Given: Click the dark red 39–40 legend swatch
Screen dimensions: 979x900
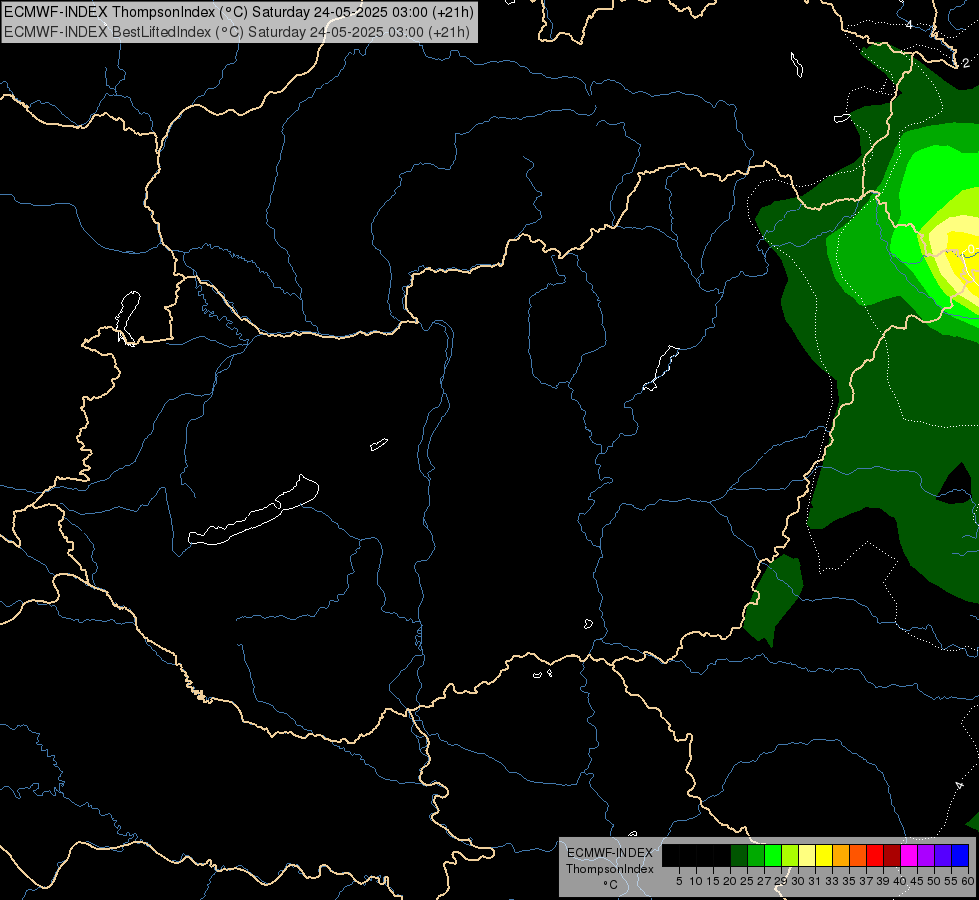Looking at the screenshot, I should click(x=892, y=855).
